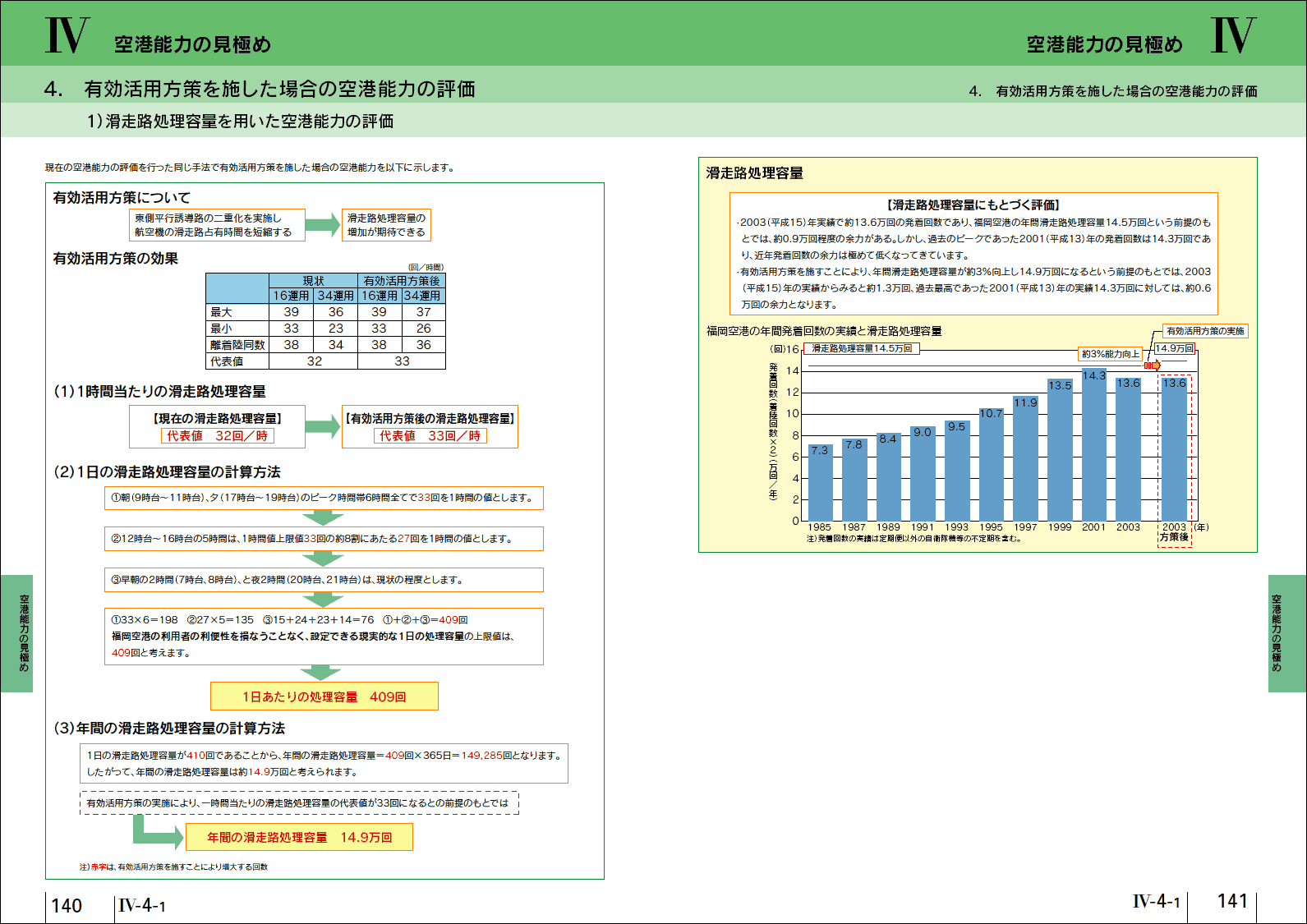Viewport: 1307px width, 924px height.
Task: Click the table cell with value 37
Action: tap(424, 312)
